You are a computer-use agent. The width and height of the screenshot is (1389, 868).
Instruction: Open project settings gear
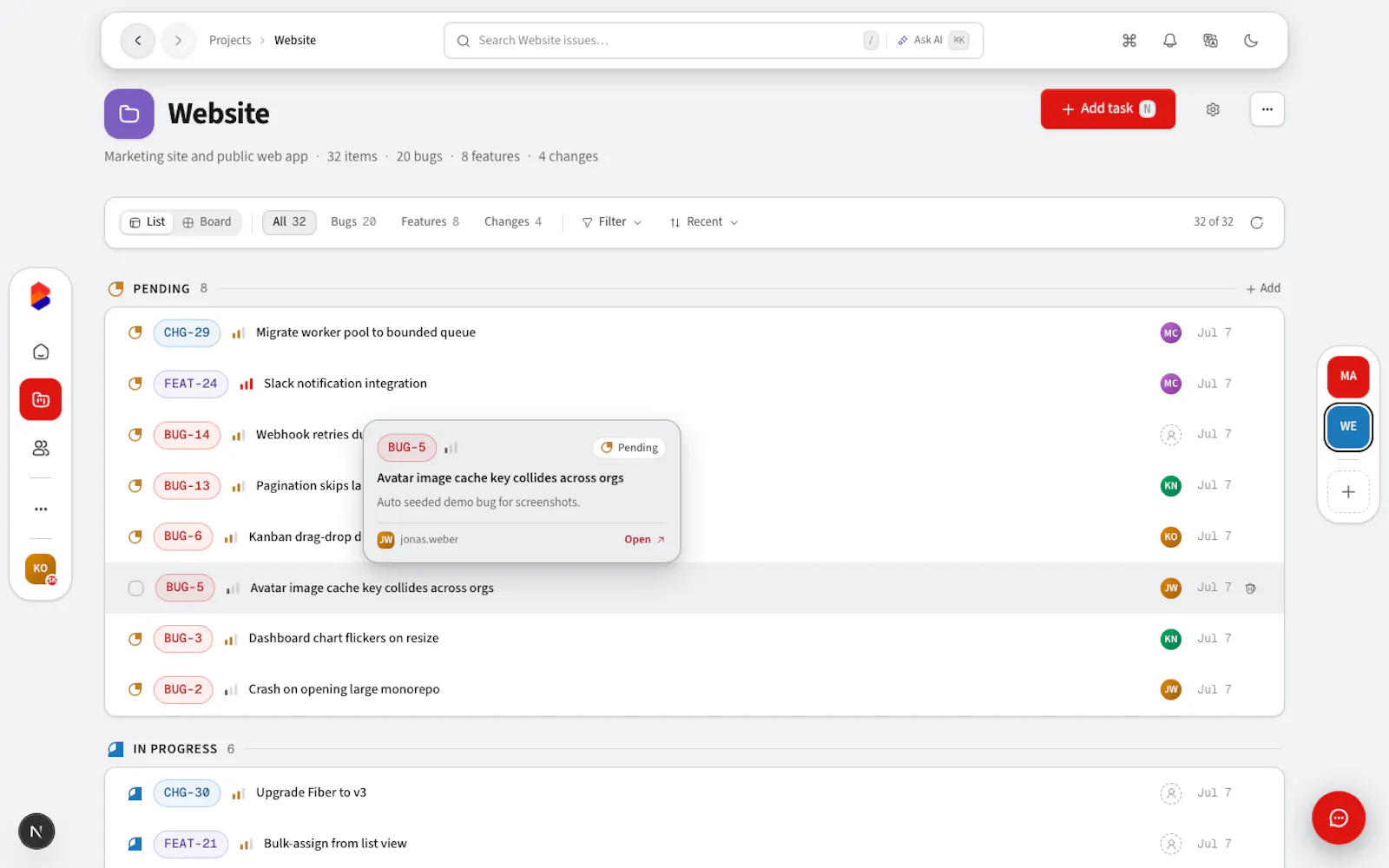[x=1213, y=109]
